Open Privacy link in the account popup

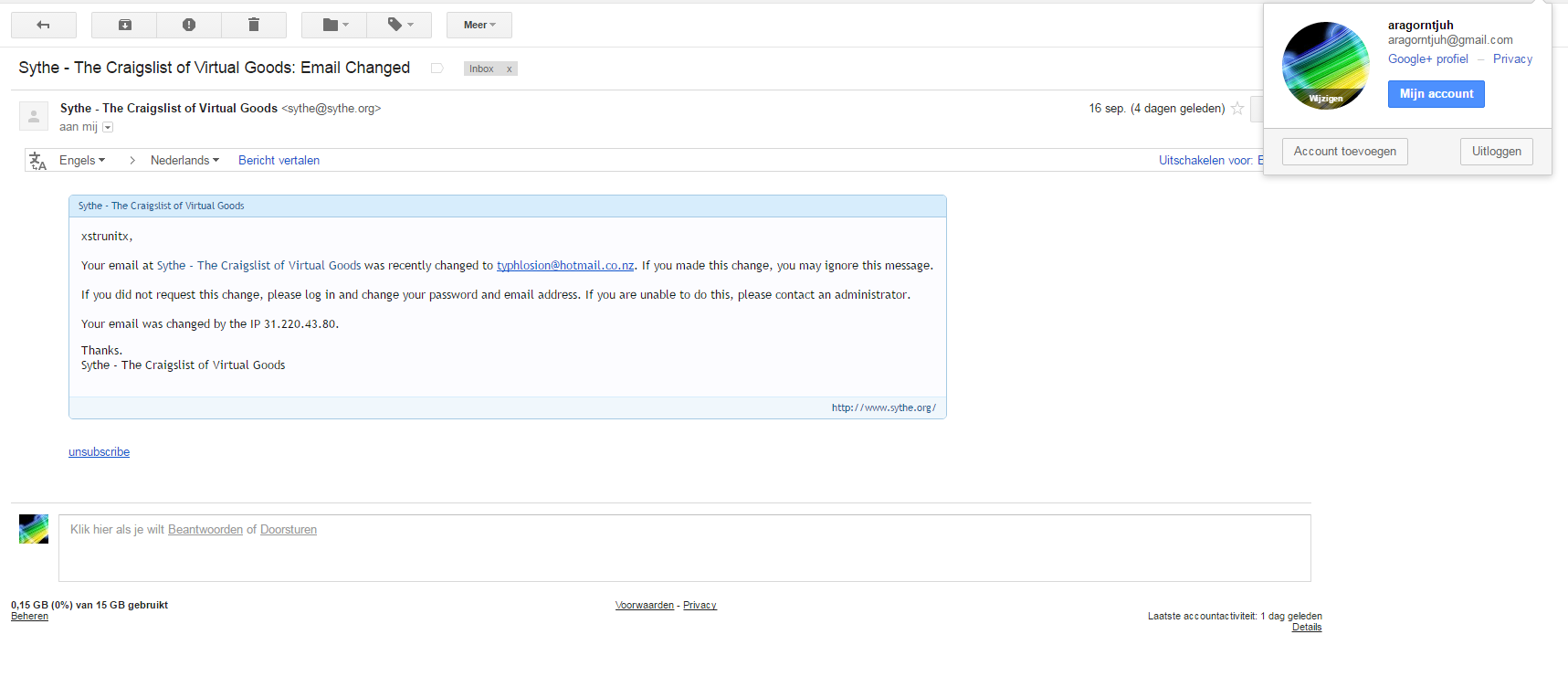pyautogui.click(x=1512, y=59)
